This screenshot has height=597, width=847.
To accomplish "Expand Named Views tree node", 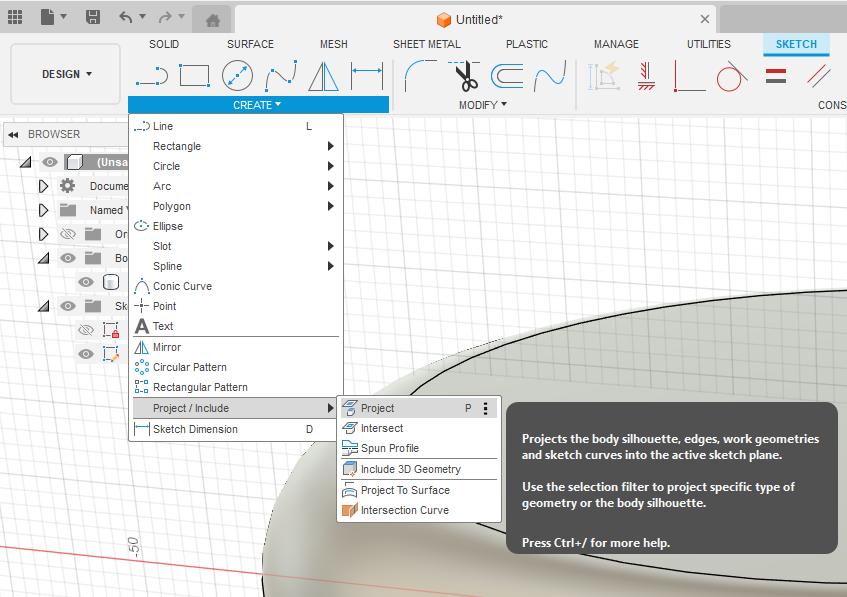I will tap(43, 210).
